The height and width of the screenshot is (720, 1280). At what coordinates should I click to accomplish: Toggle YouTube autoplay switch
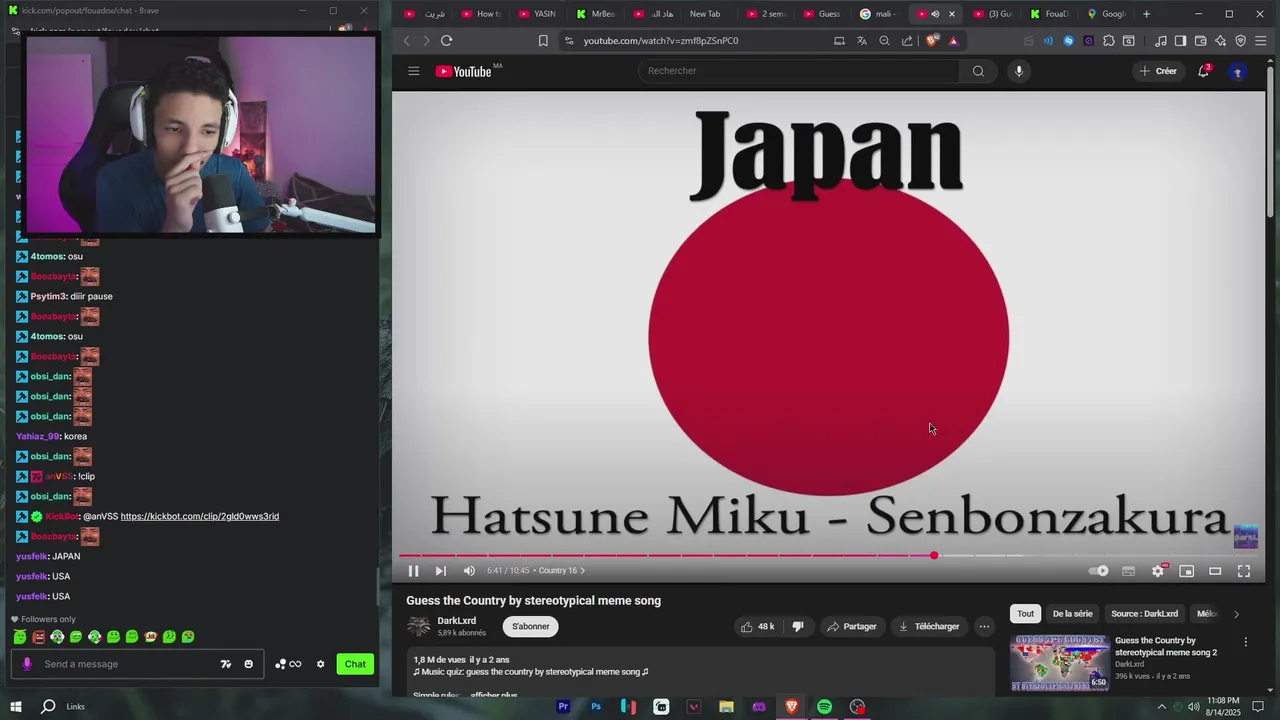1099,571
